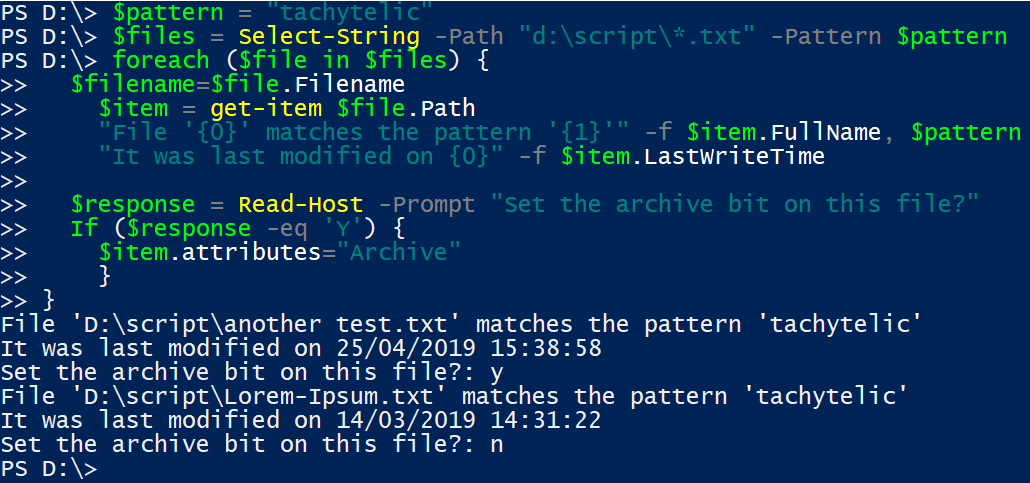Click the final PS D:\> prompt line

pos(49,469)
